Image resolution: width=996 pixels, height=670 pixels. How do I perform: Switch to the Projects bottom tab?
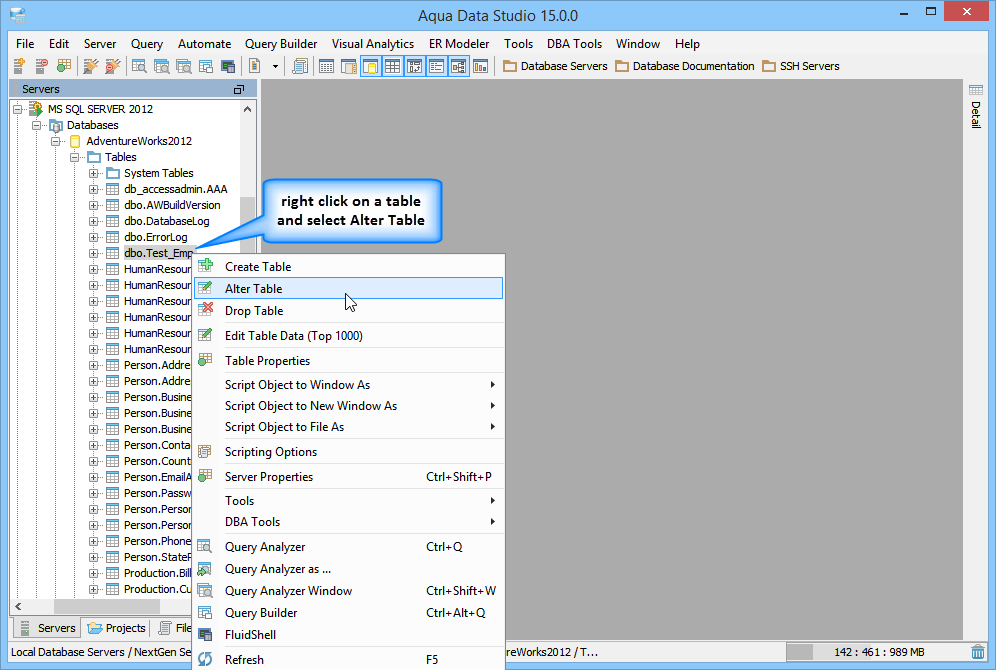(x=117, y=628)
